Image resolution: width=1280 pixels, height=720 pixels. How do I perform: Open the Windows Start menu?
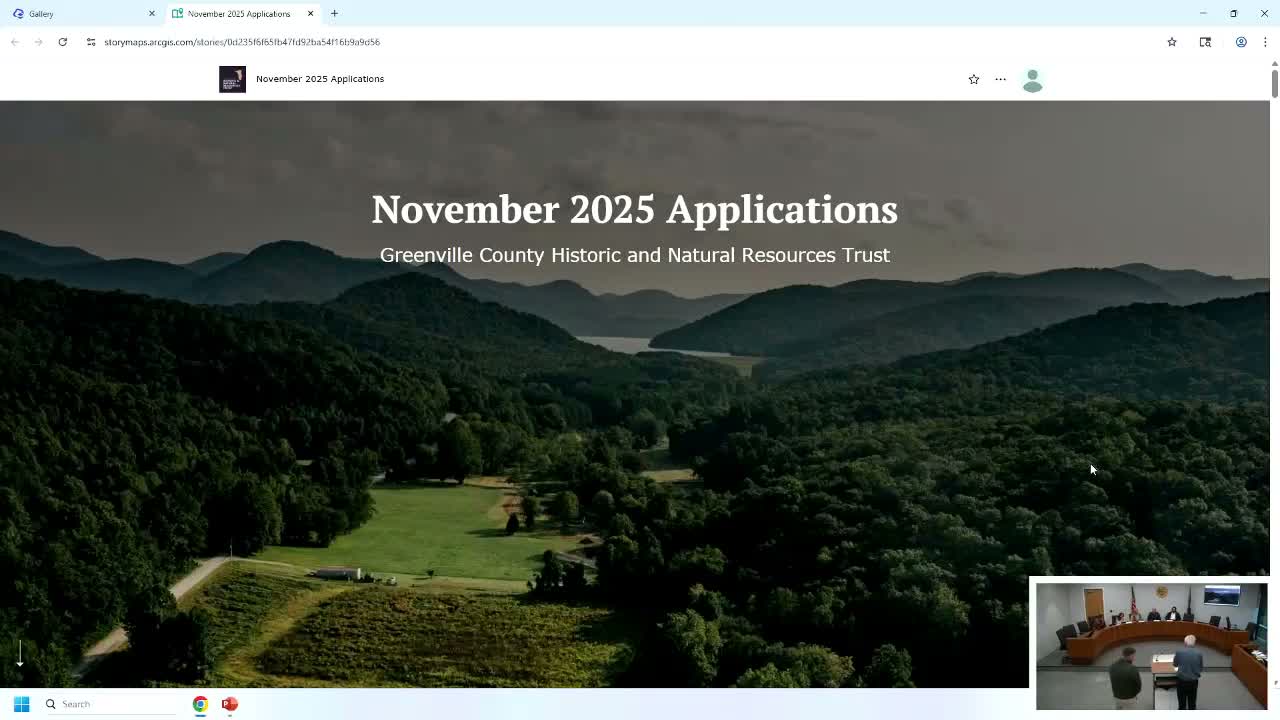20,704
